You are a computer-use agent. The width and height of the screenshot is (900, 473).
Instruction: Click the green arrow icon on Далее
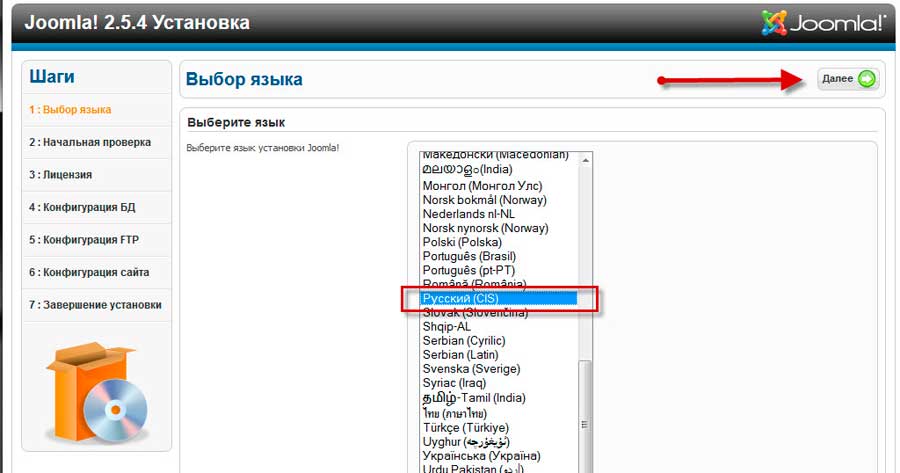867,79
